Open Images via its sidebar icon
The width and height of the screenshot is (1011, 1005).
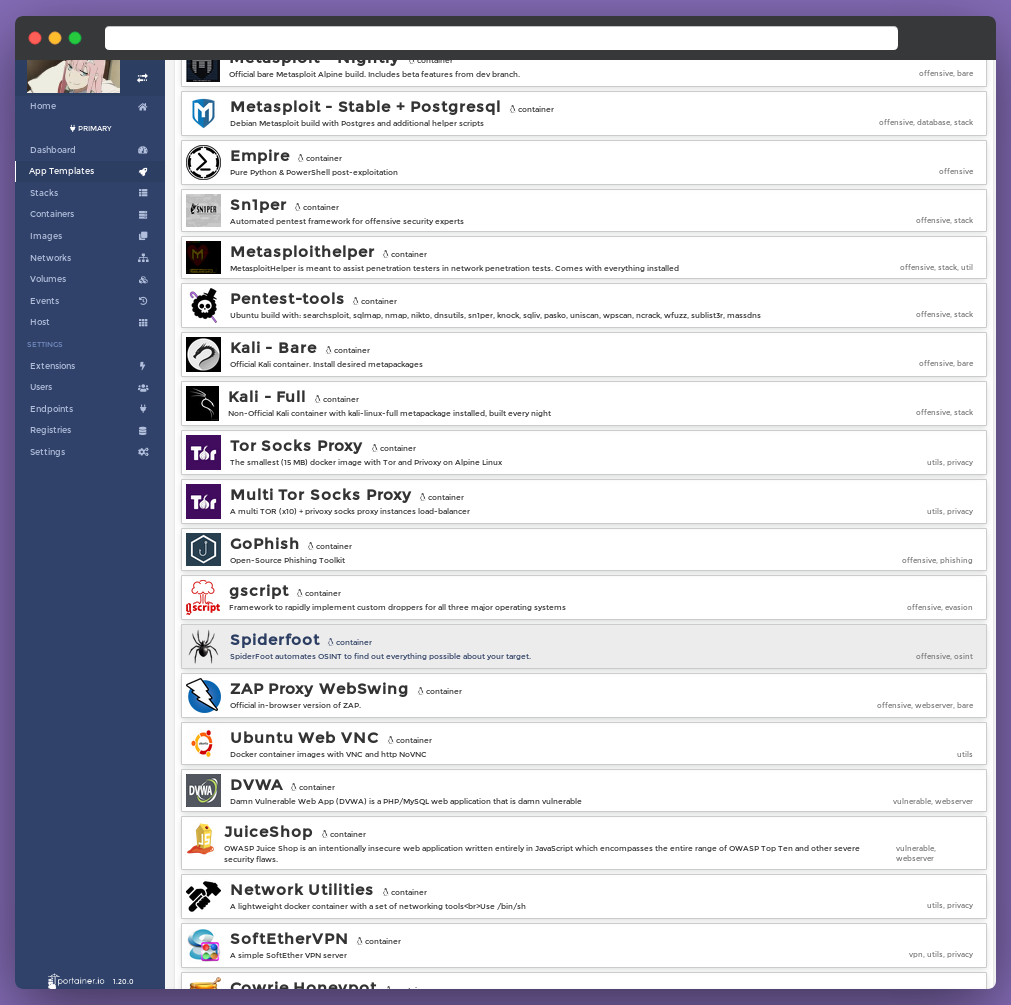[143, 235]
